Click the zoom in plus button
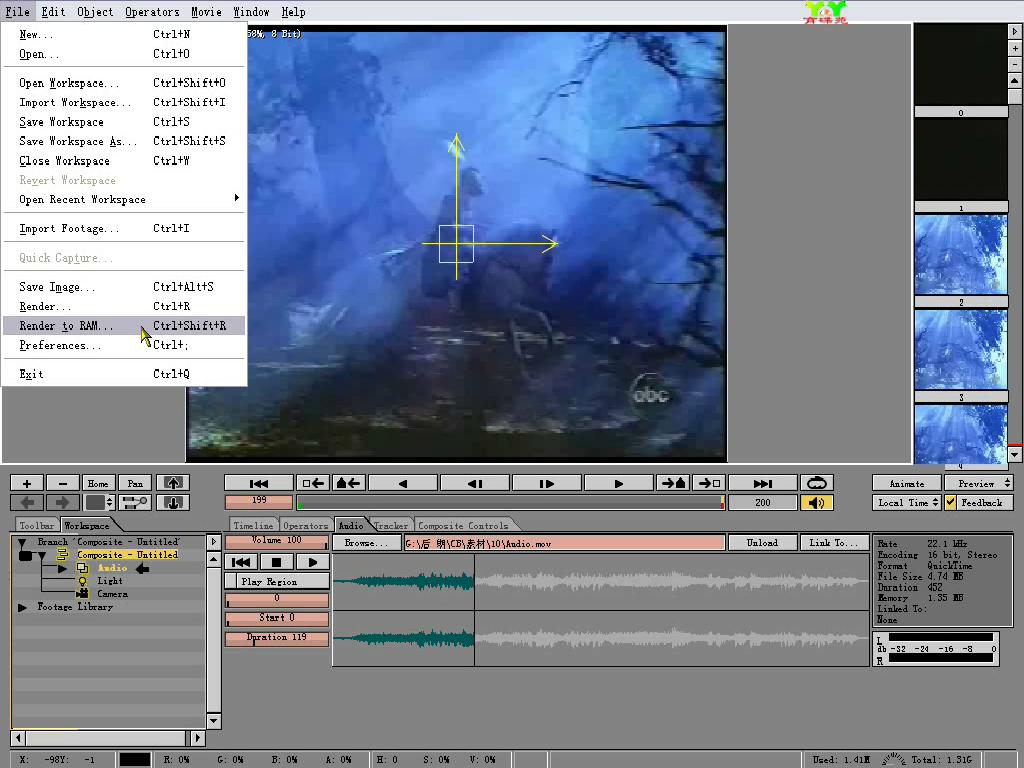 tap(27, 483)
